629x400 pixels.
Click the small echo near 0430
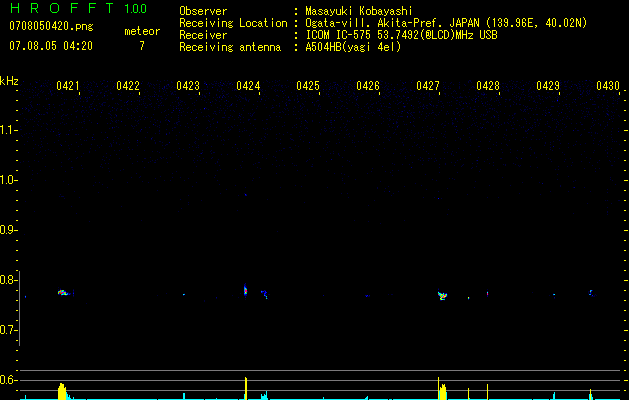pyautogui.click(x=591, y=292)
